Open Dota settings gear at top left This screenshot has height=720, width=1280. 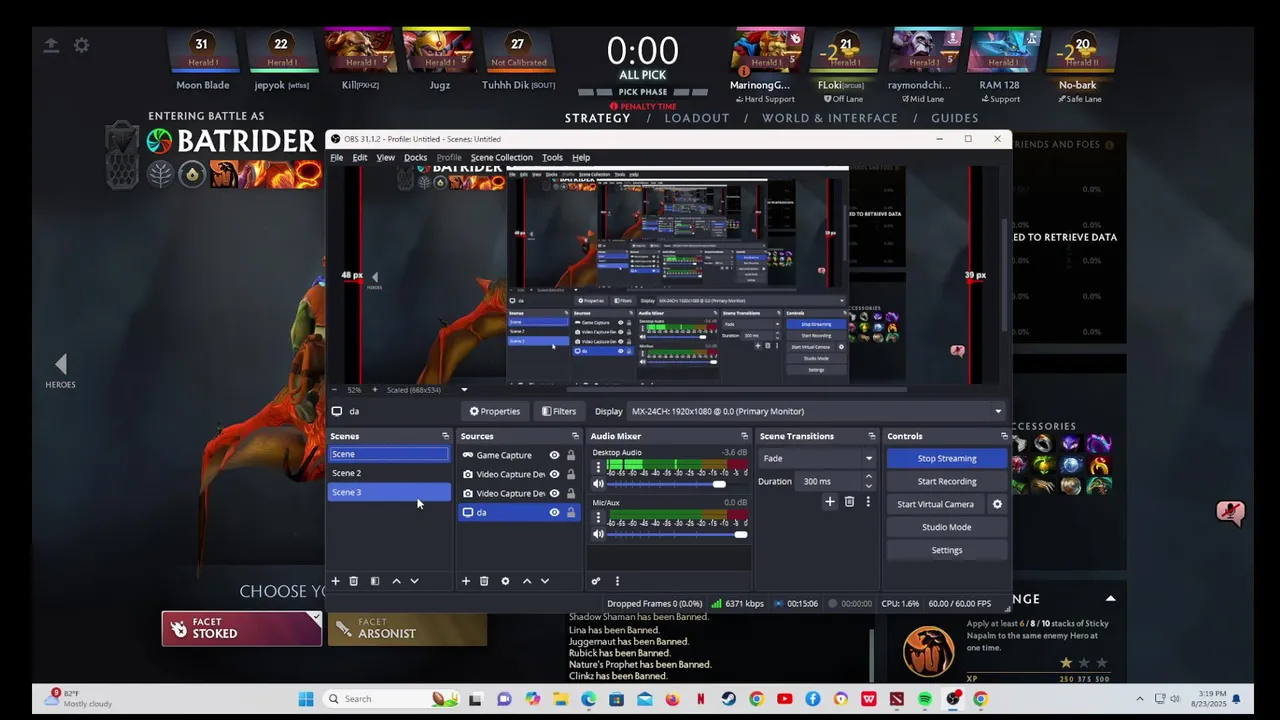point(81,45)
